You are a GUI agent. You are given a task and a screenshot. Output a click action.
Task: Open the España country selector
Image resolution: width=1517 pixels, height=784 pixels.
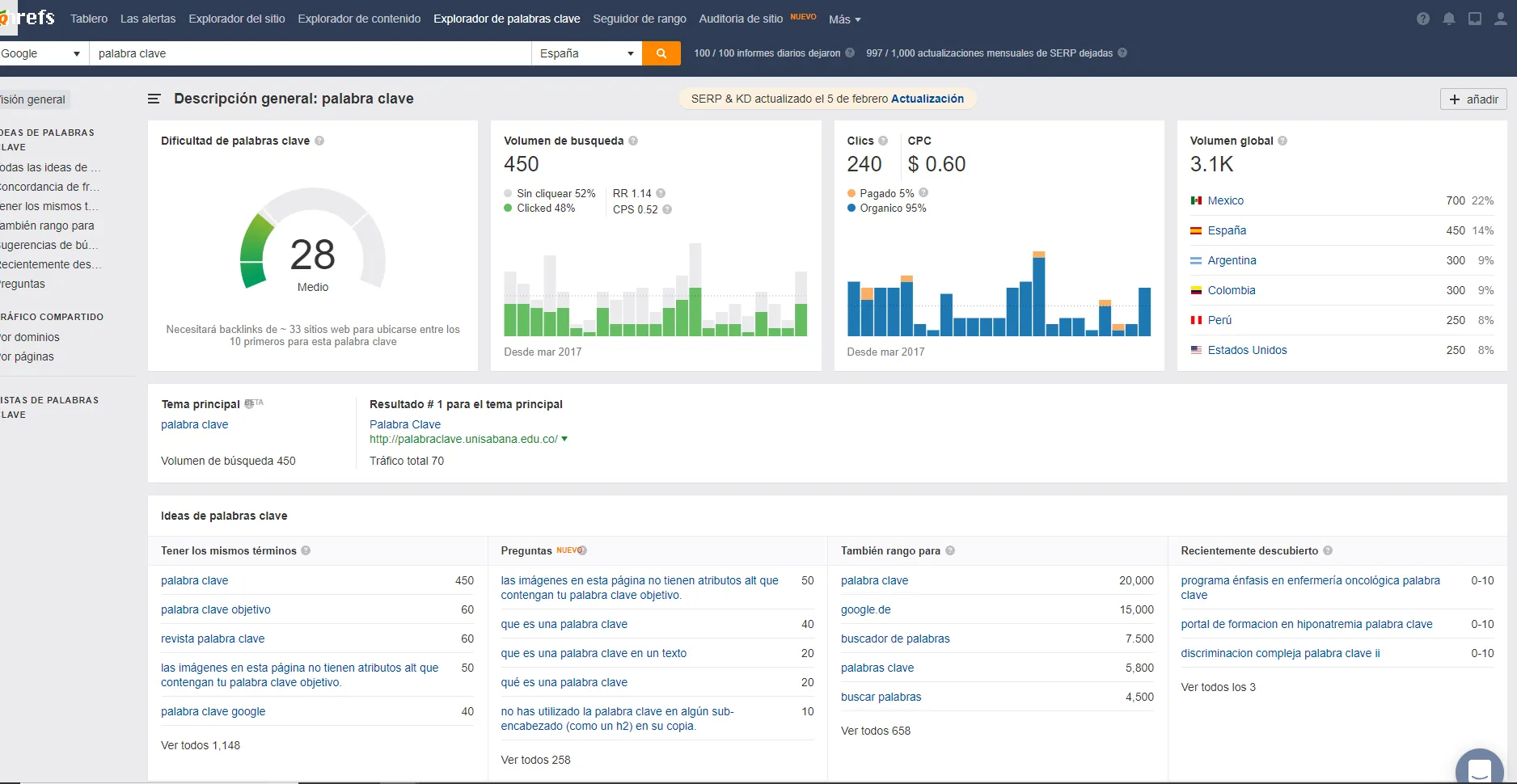(585, 53)
